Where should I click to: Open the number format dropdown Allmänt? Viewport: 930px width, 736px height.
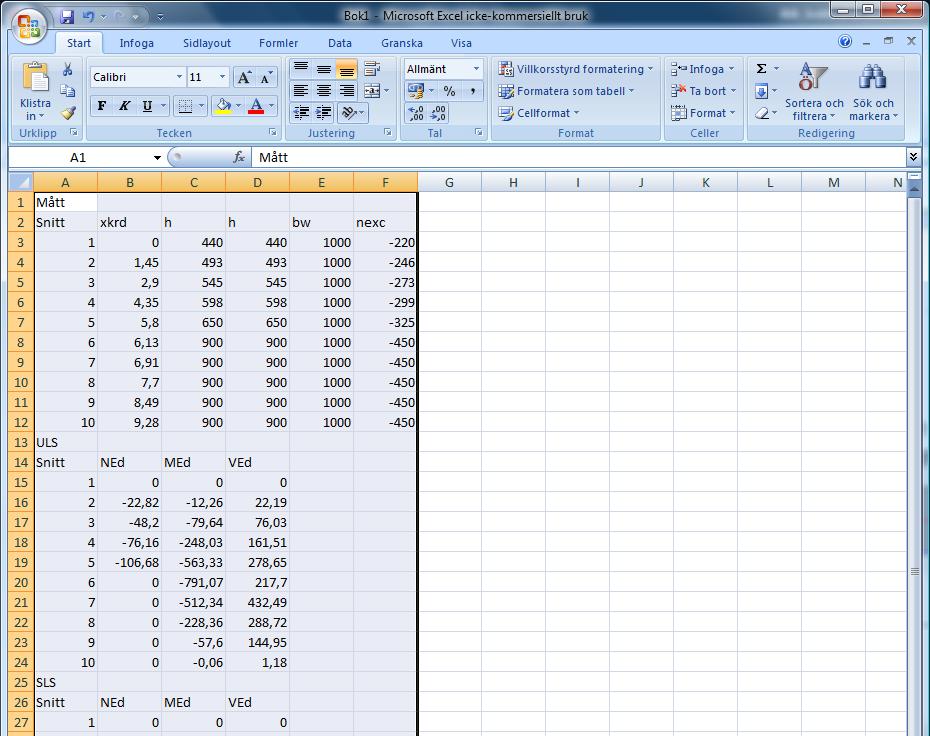pyautogui.click(x=476, y=69)
